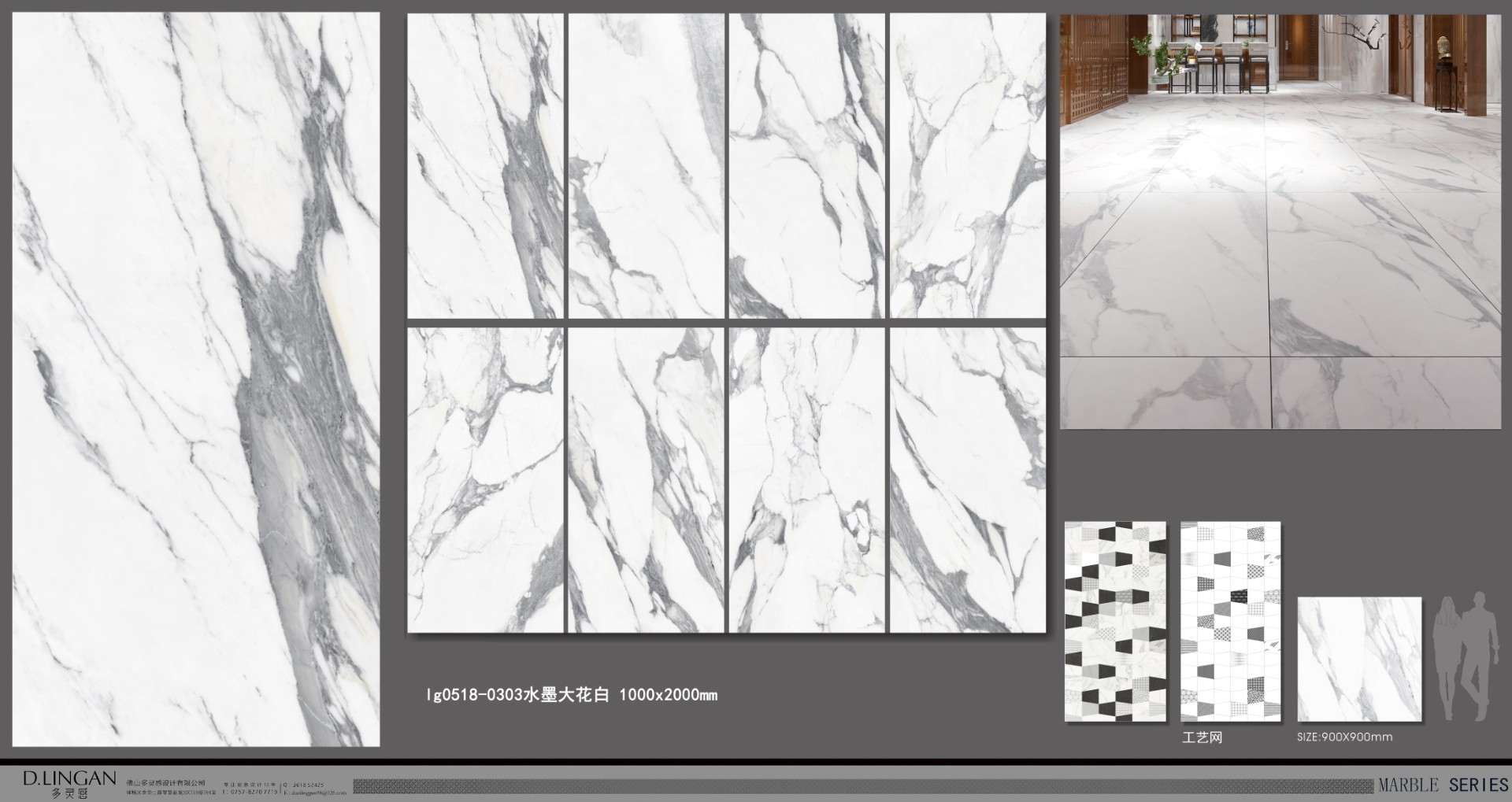
Task: Click the lg0518-0303 product name label
Action: tap(572, 695)
